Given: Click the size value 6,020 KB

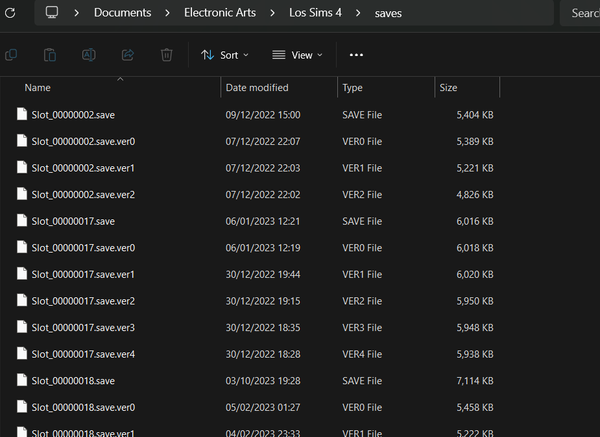Looking at the screenshot, I should [x=475, y=274].
